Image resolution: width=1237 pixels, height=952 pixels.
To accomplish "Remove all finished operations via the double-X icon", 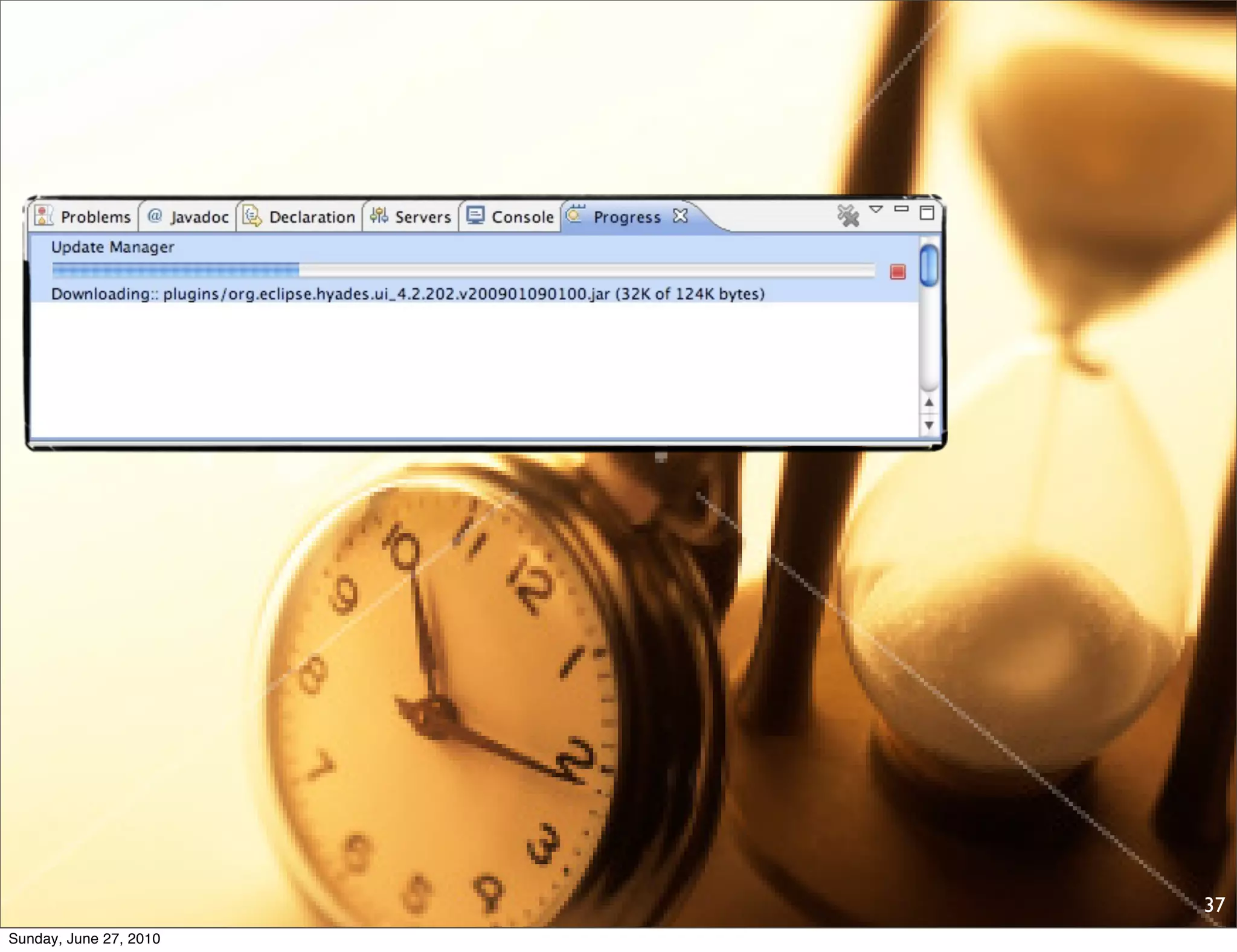I will [x=848, y=215].
